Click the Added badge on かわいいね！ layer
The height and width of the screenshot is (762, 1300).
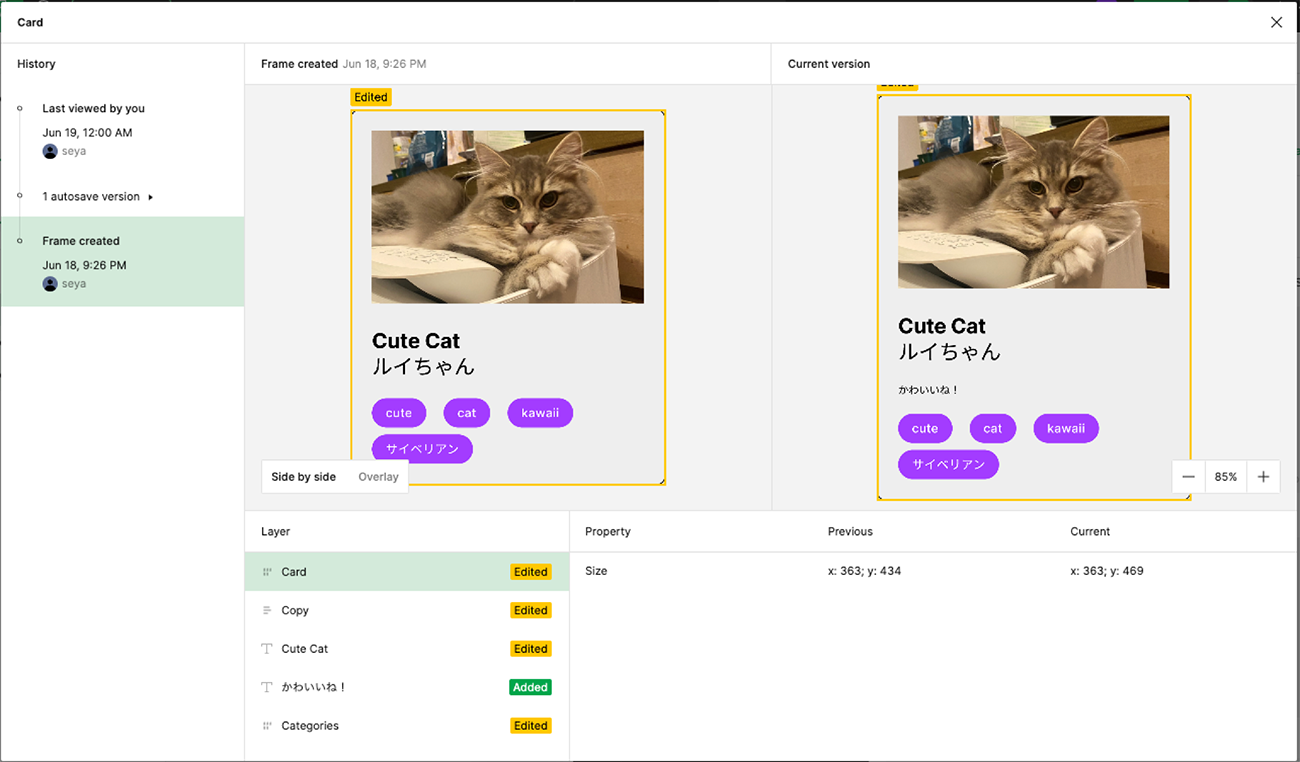(530, 687)
